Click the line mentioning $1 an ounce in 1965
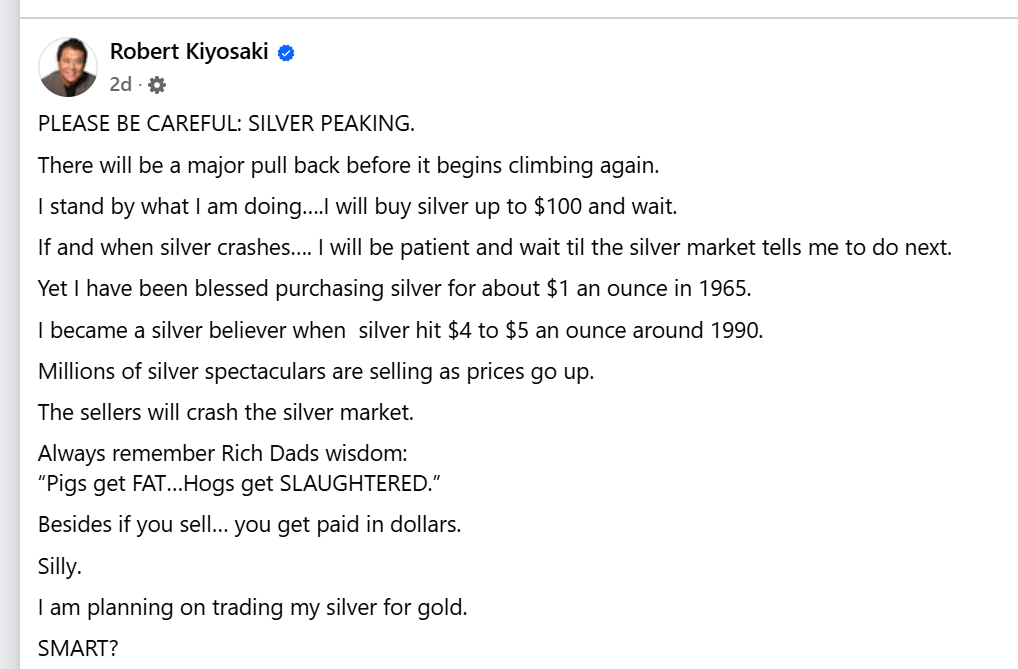The height and width of the screenshot is (669, 1018). 394,289
